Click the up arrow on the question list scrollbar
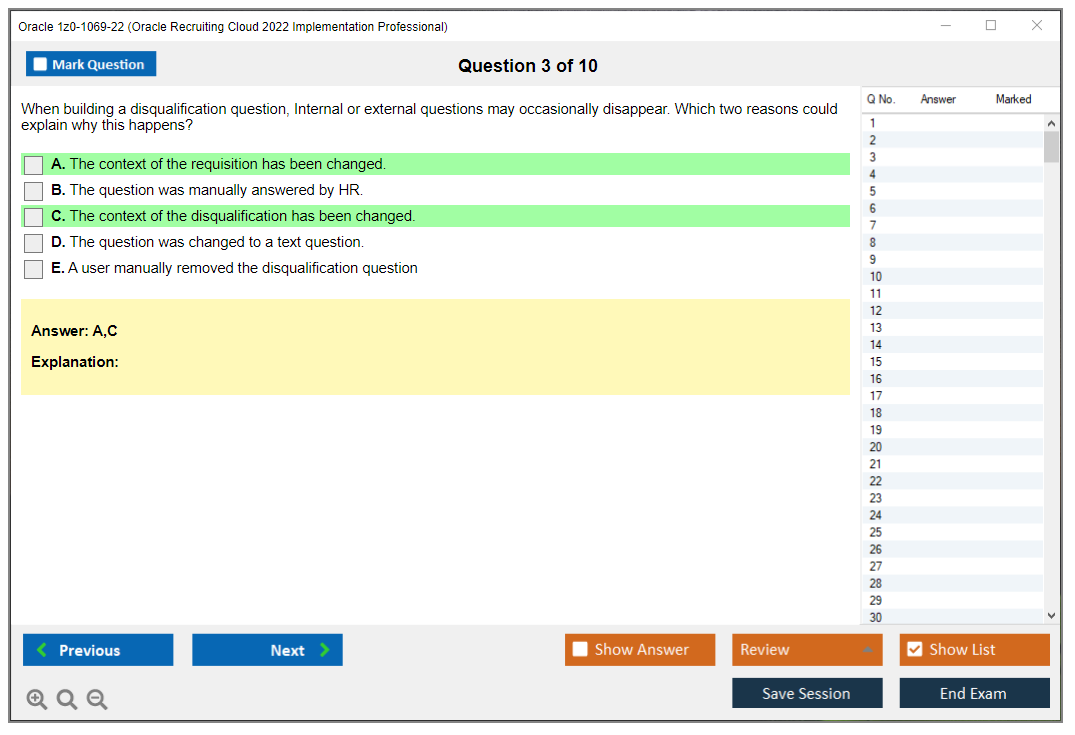The height and width of the screenshot is (735, 1075). 1051,122
